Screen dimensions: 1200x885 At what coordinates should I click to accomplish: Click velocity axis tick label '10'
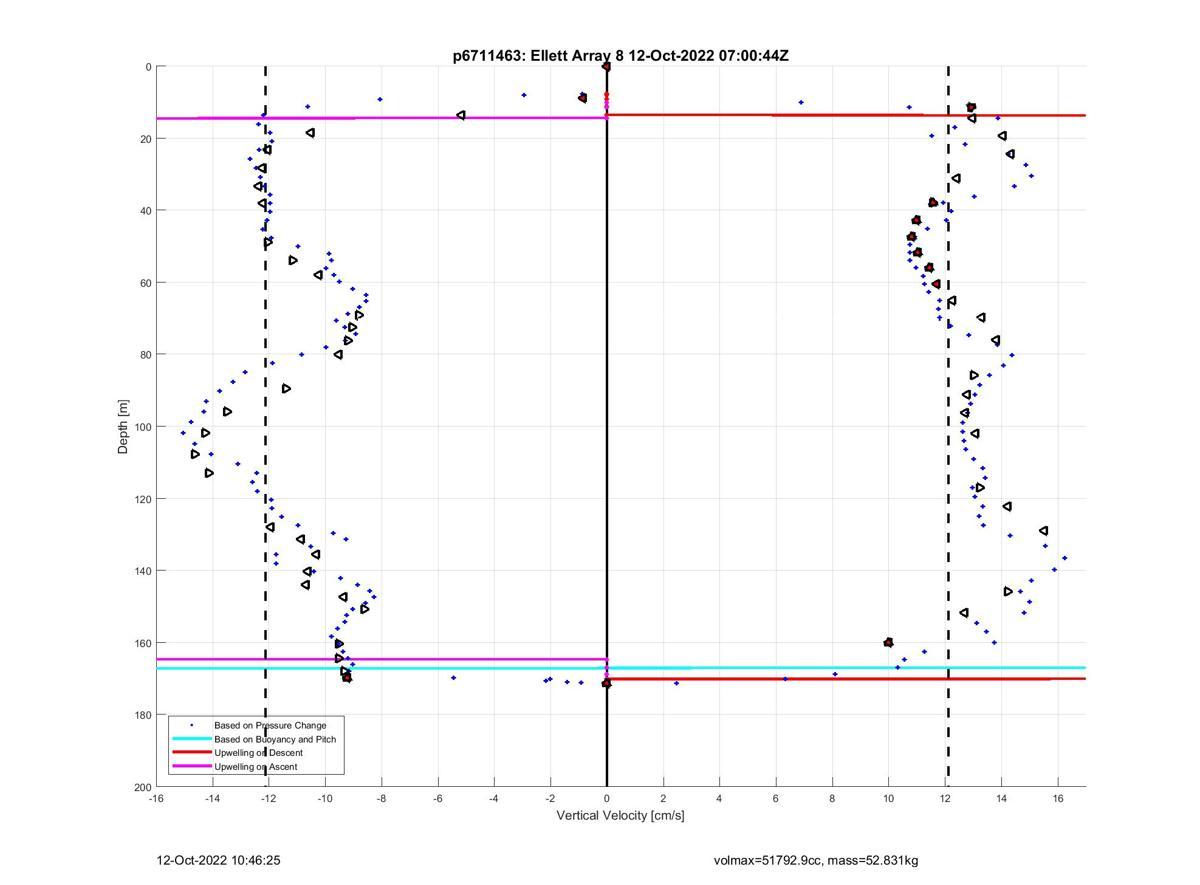(x=889, y=799)
